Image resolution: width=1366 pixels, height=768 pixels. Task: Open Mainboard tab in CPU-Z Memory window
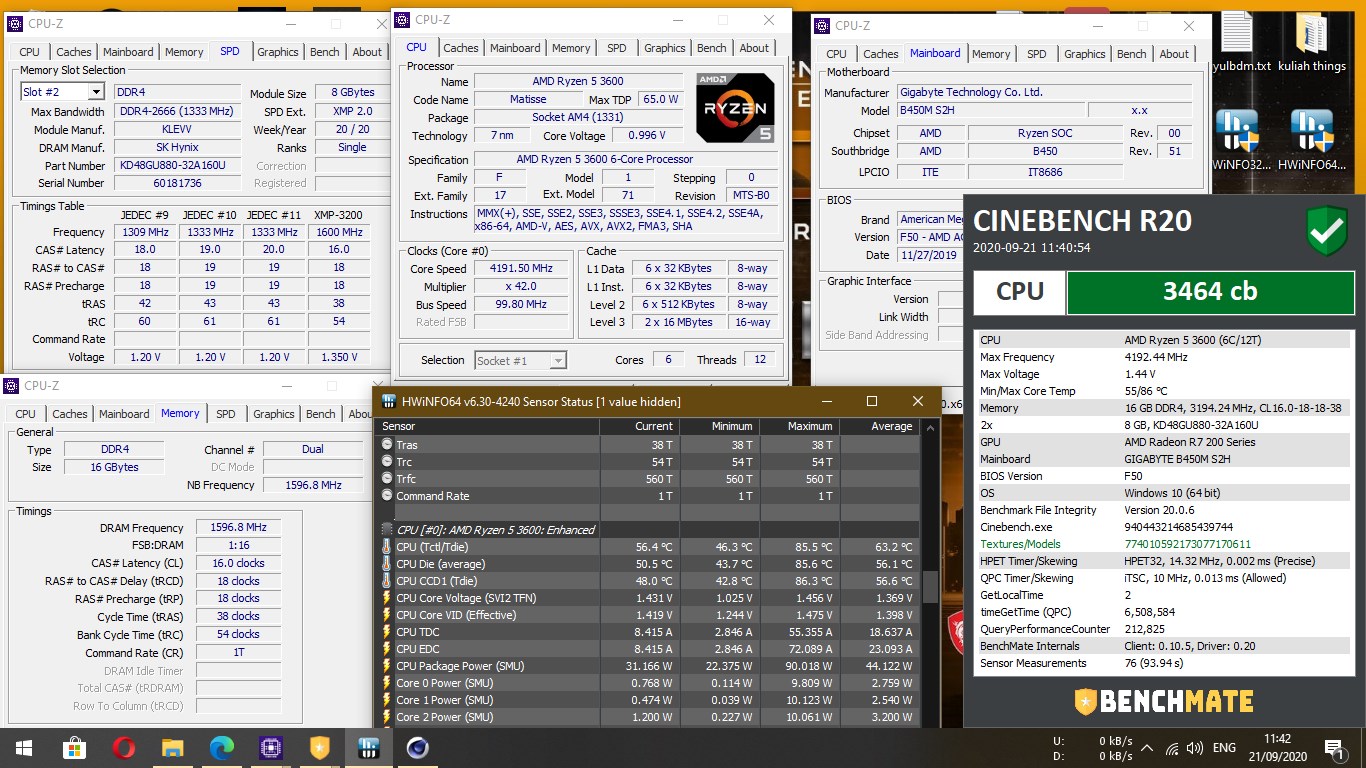[x=124, y=414]
